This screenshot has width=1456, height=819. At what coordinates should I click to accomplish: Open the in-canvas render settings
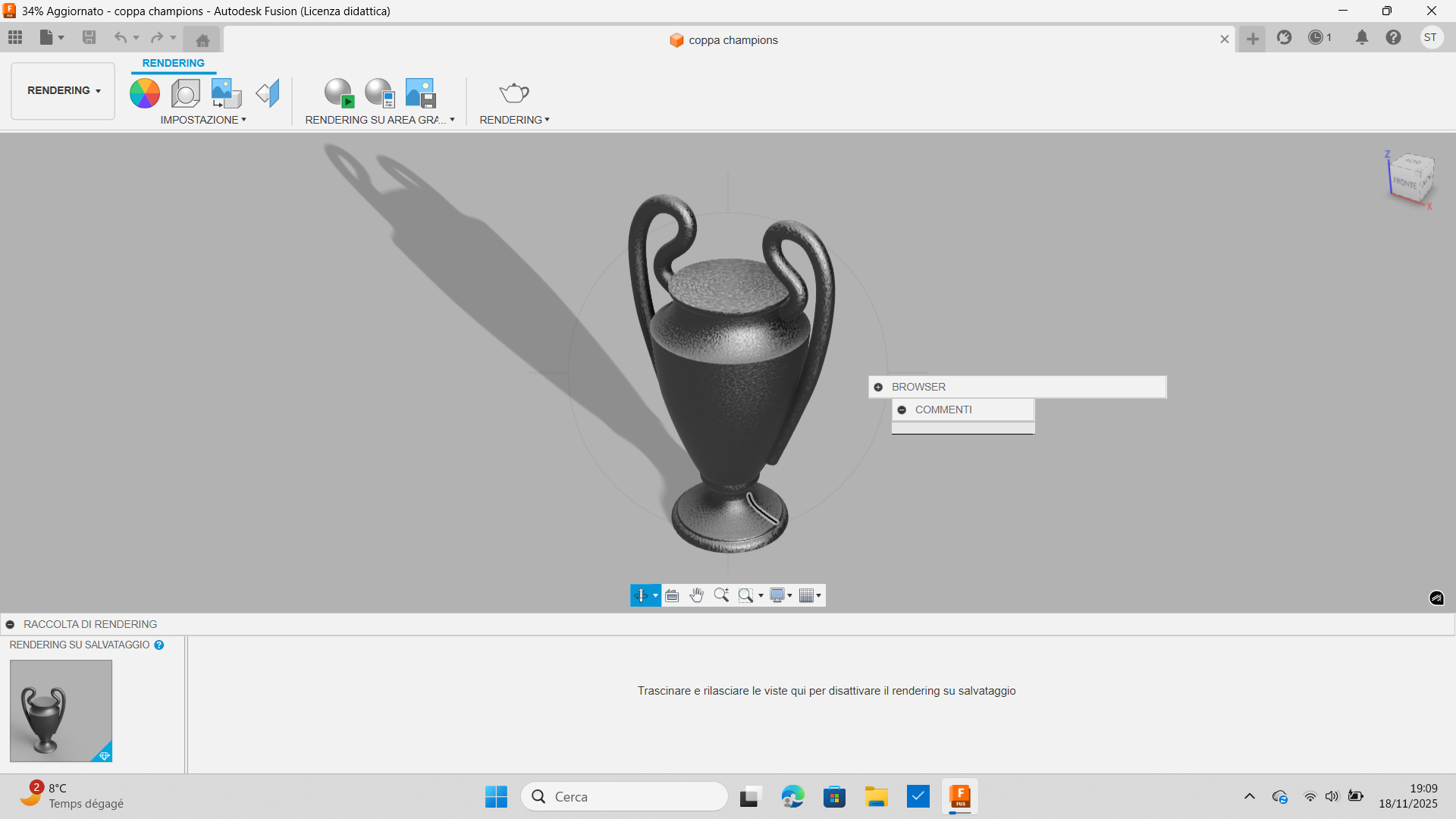(x=379, y=92)
